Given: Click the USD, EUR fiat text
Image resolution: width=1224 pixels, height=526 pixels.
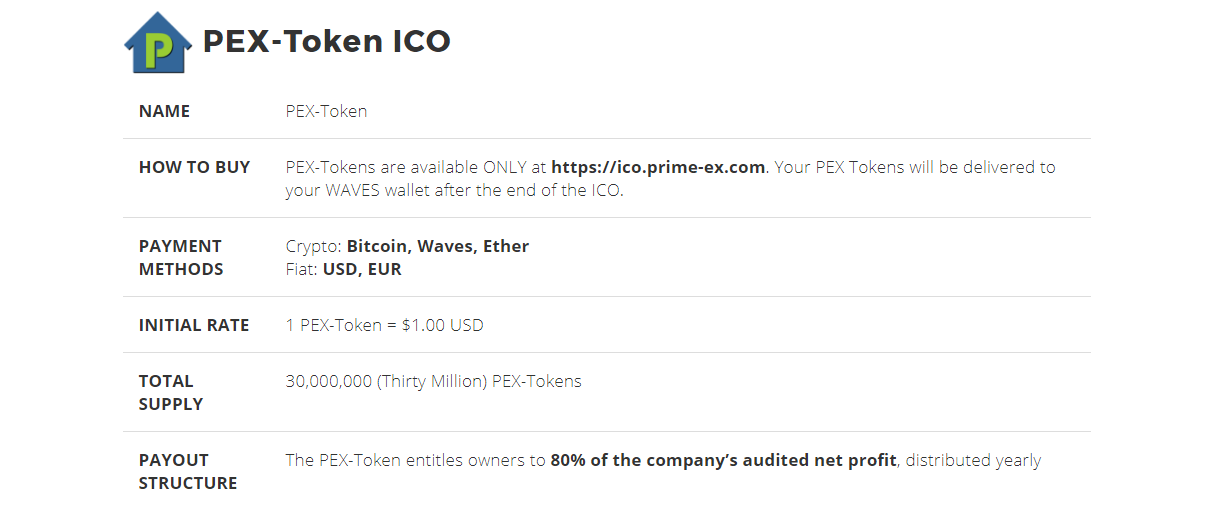Looking at the screenshot, I should click(x=361, y=269).
